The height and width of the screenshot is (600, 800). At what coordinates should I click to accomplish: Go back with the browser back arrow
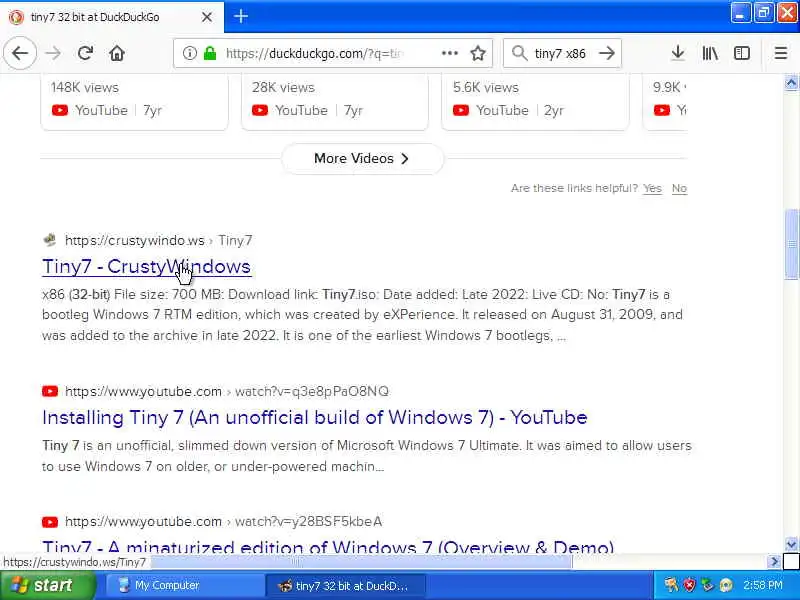click(20, 53)
